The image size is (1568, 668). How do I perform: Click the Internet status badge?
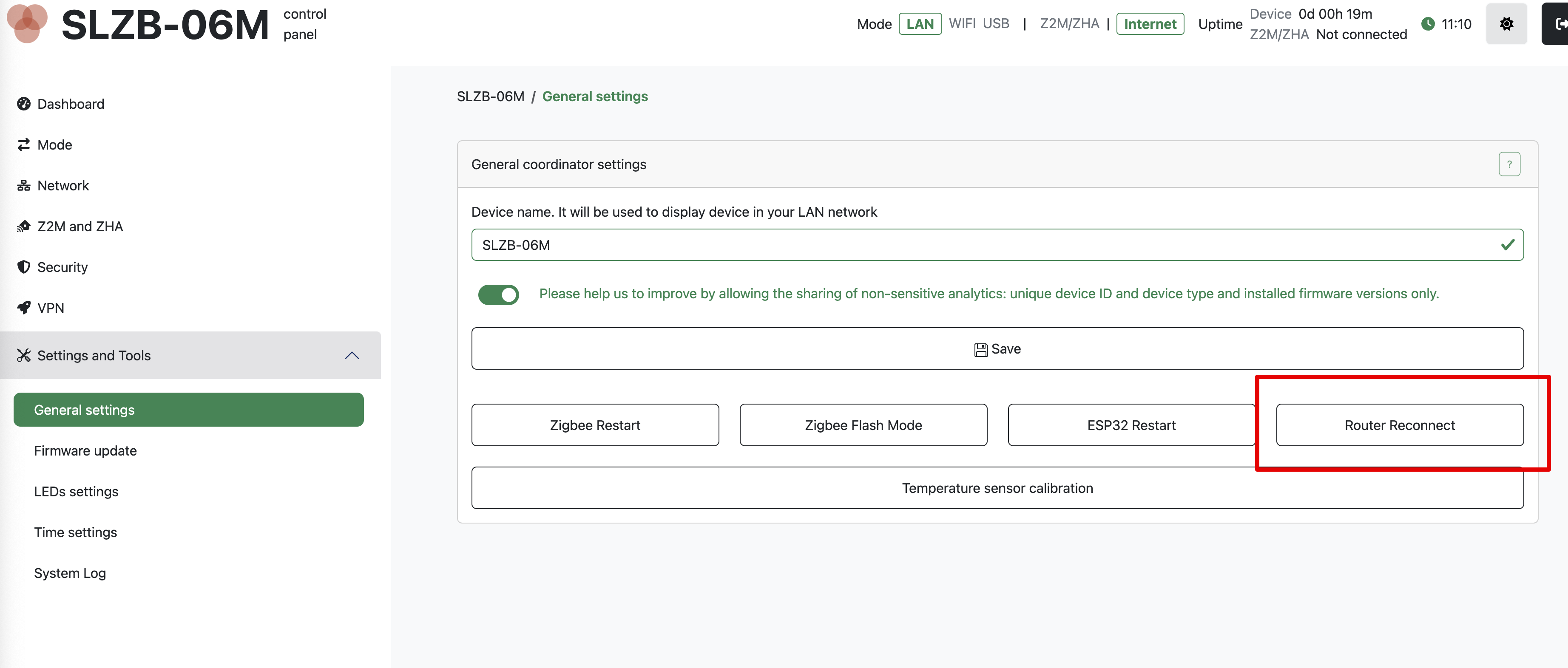[1150, 24]
